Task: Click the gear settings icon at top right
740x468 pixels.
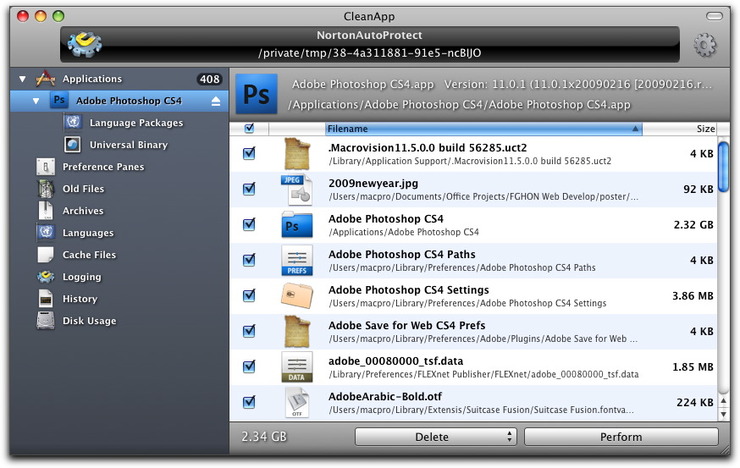Action: click(706, 44)
